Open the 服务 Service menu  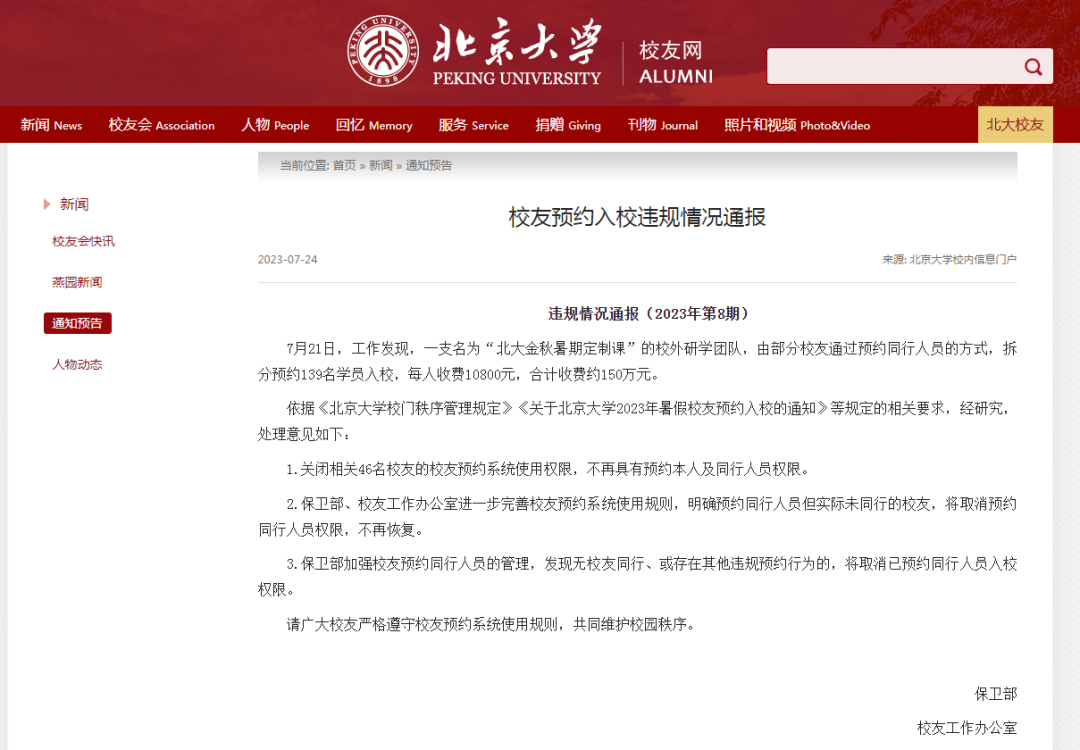click(x=474, y=125)
